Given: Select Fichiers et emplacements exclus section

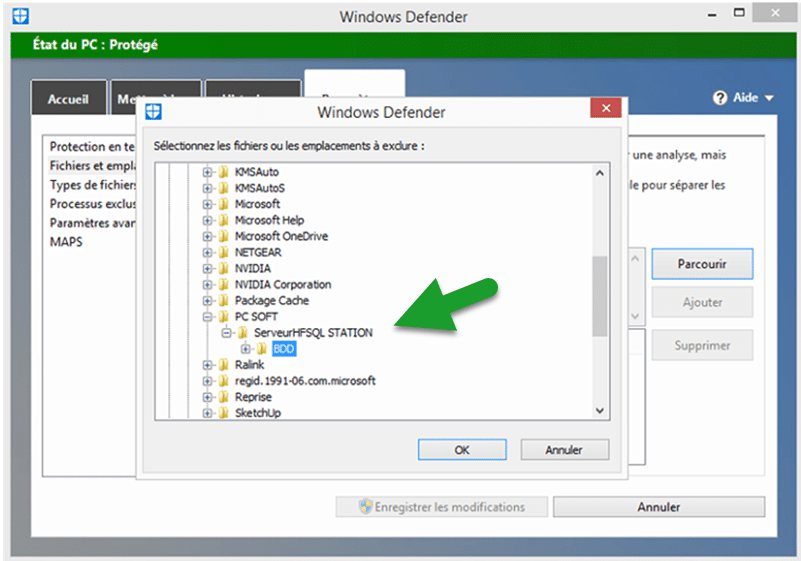Looking at the screenshot, I should tap(92, 166).
